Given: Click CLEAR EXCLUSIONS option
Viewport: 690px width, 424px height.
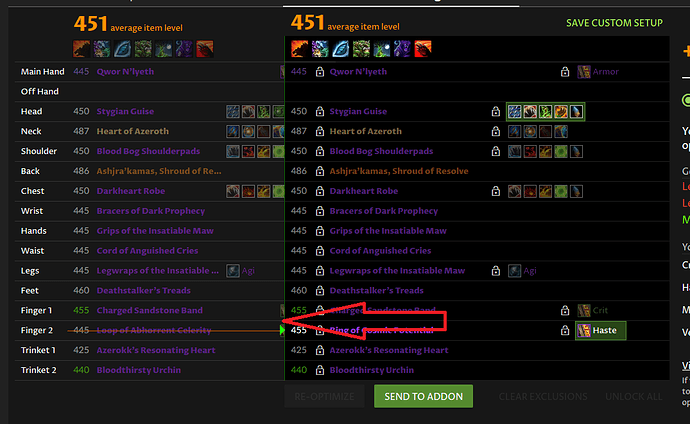Looking at the screenshot, I should (x=543, y=396).
